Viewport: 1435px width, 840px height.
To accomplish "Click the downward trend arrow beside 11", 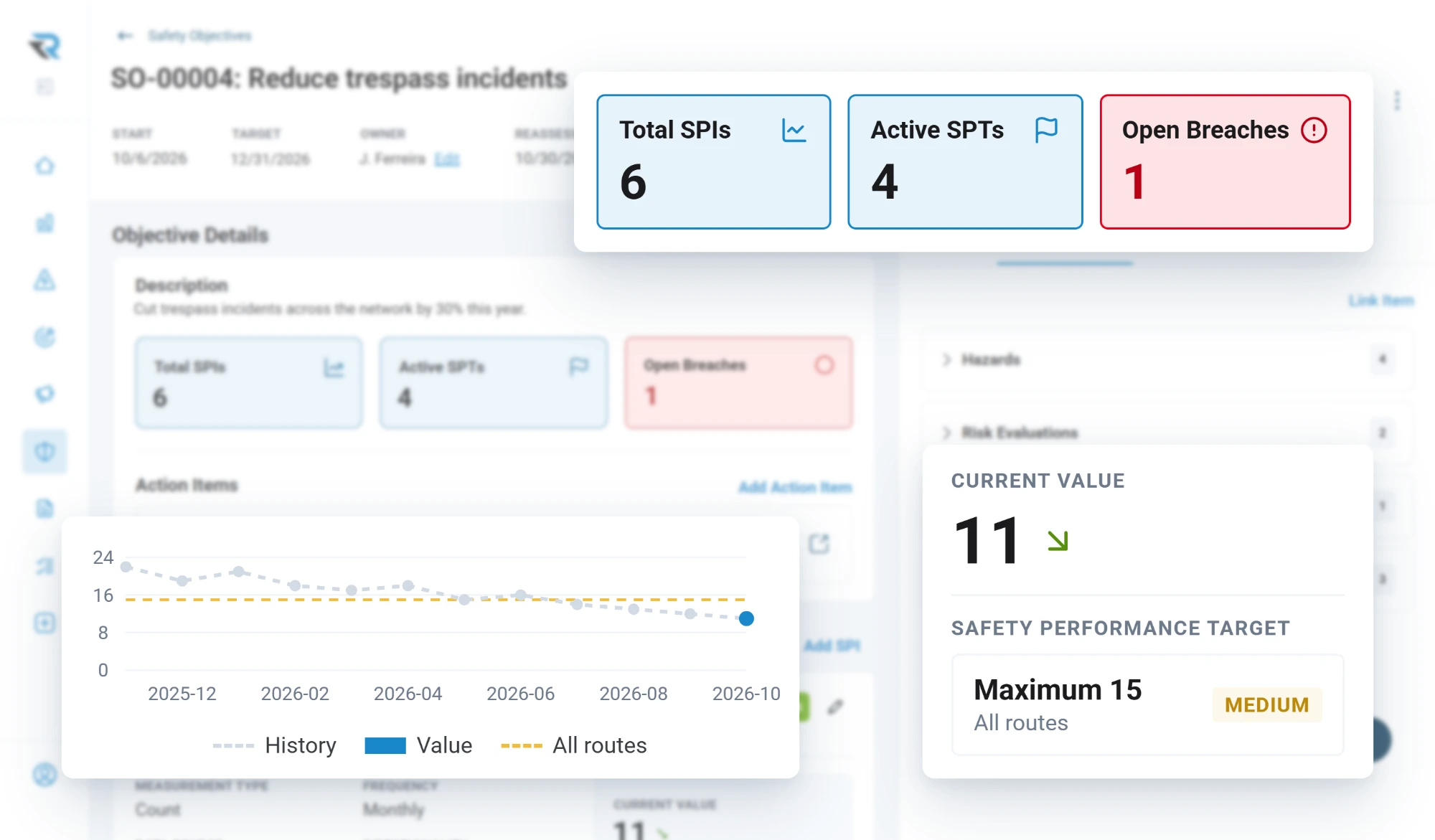I will (1058, 540).
